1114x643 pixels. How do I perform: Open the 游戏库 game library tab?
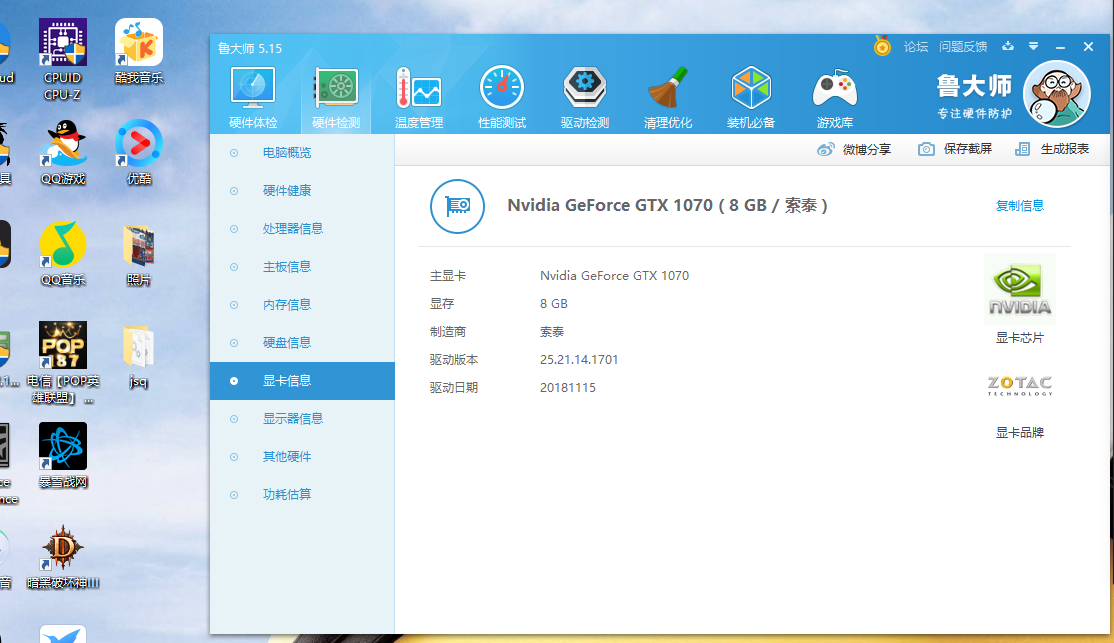pos(835,98)
